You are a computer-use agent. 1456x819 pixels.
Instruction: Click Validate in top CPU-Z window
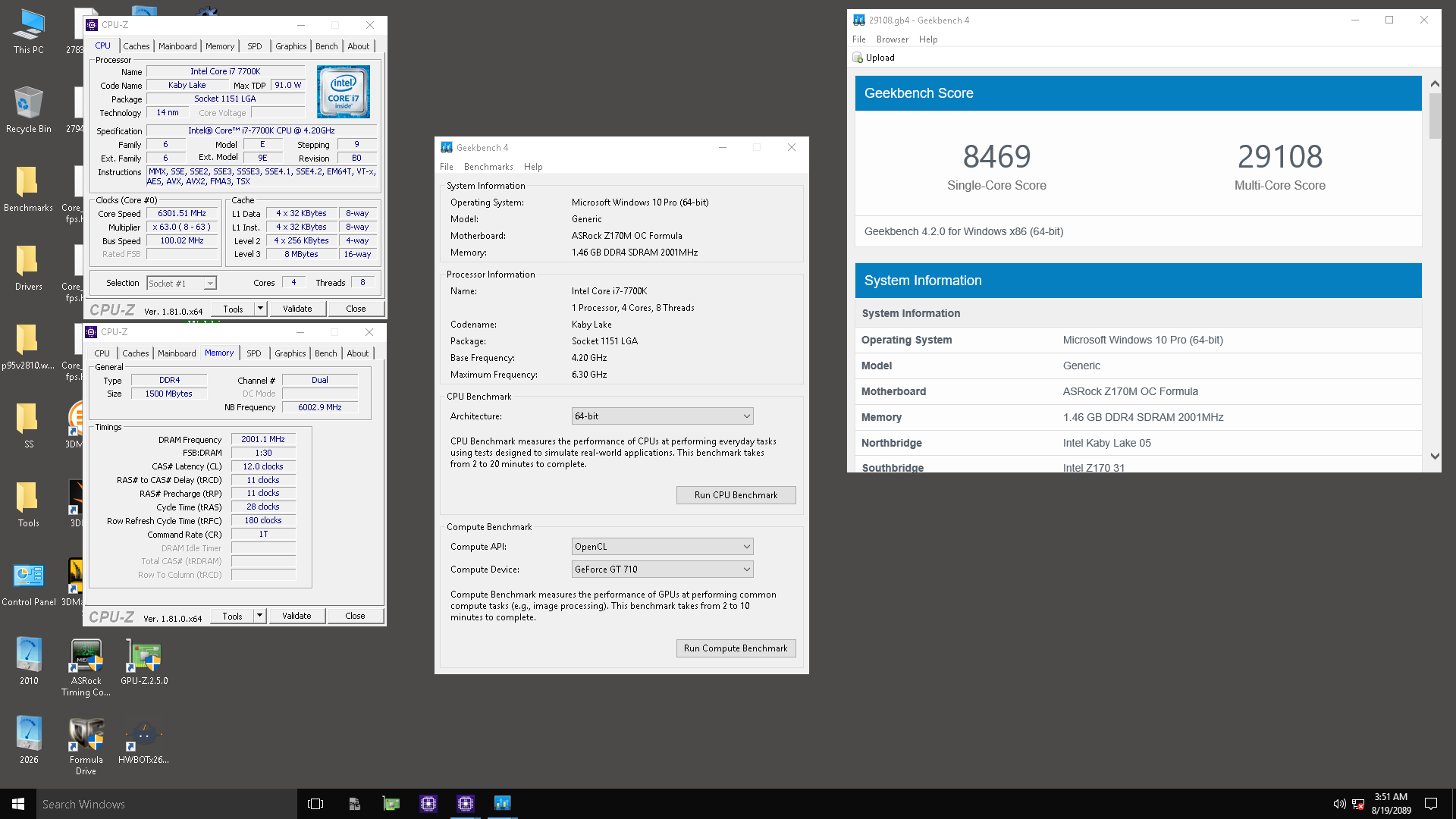point(297,309)
